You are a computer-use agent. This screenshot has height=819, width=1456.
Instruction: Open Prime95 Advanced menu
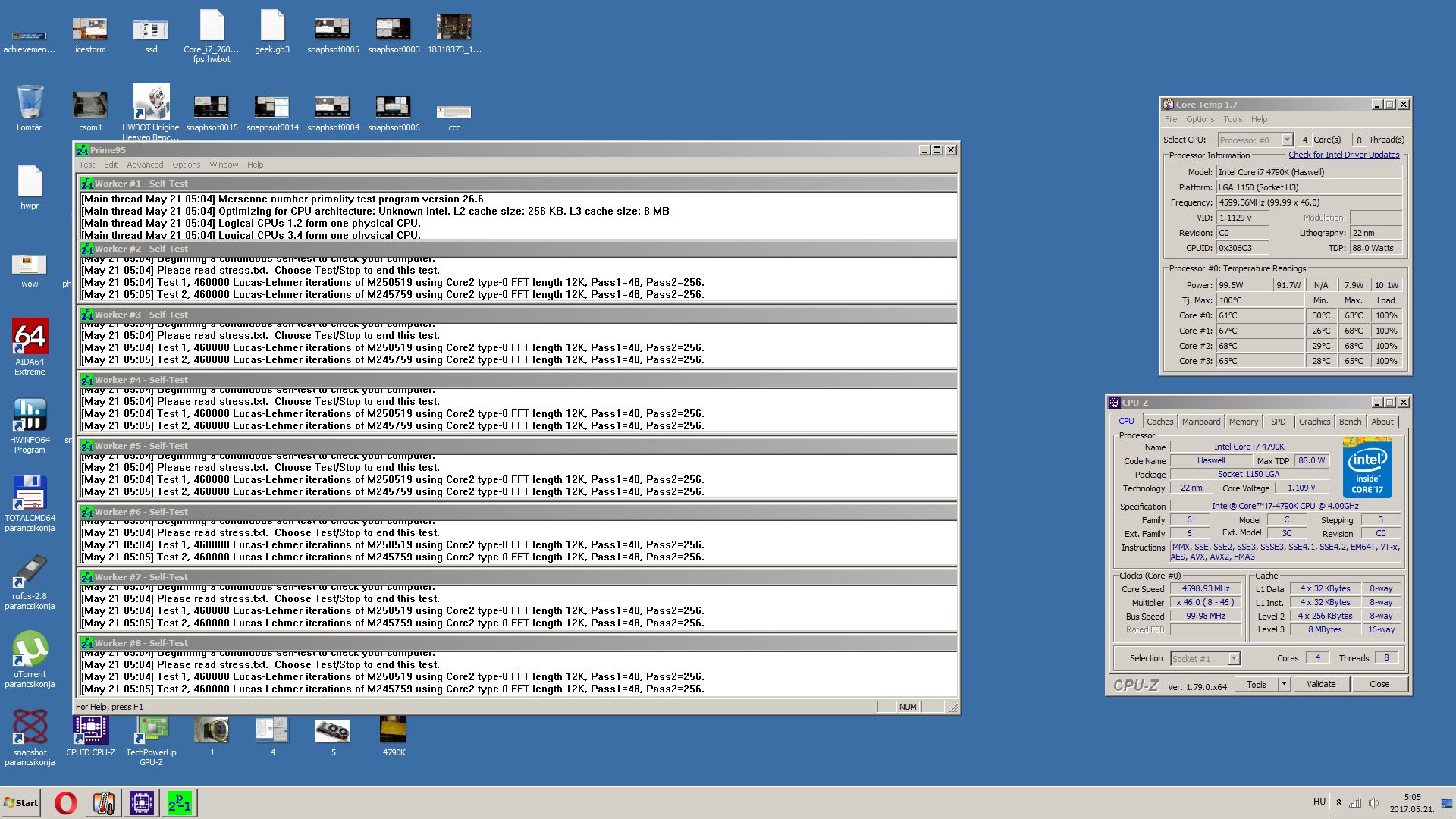[x=145, y=165]
